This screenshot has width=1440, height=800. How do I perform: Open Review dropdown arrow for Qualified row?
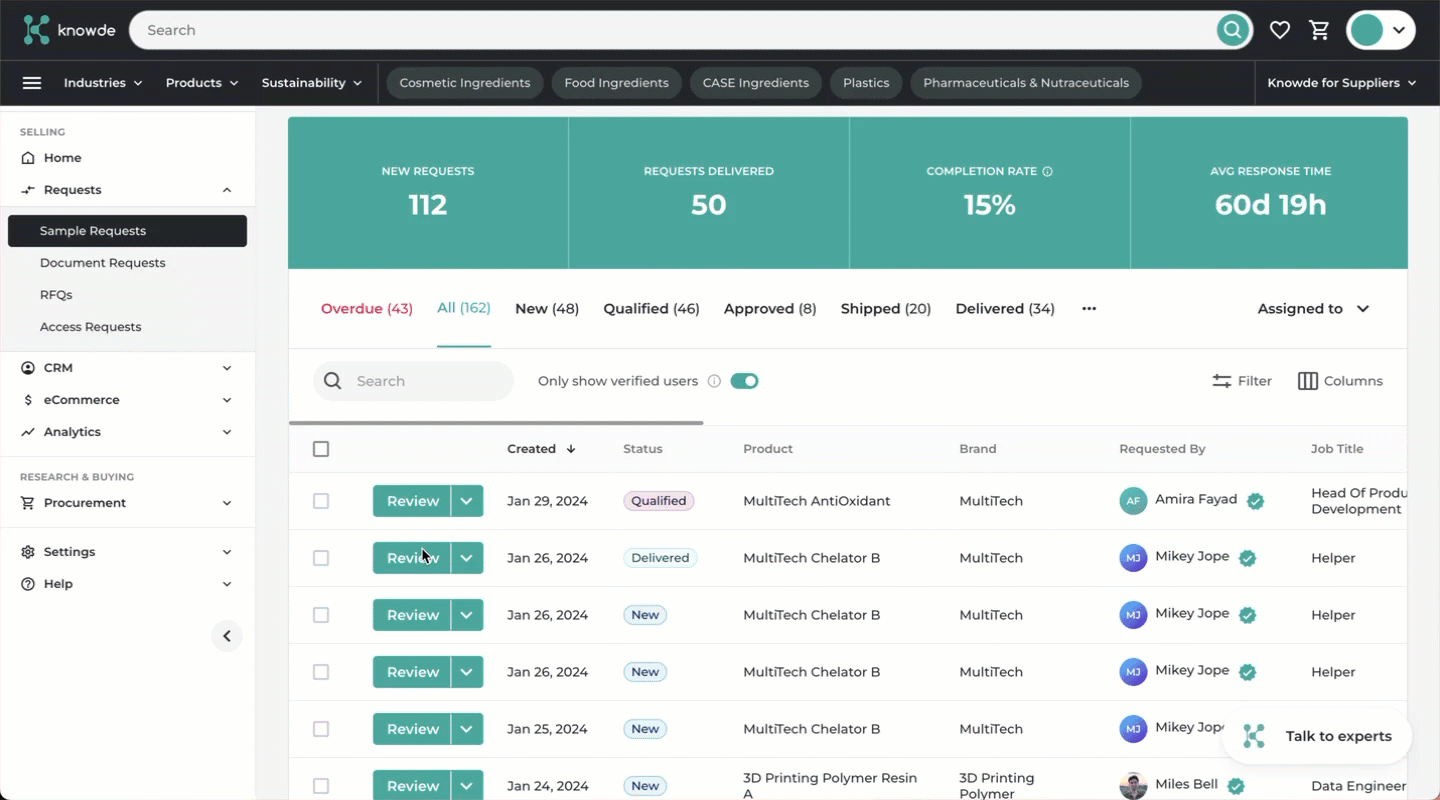pyautogui.click(x=467, y=501)
